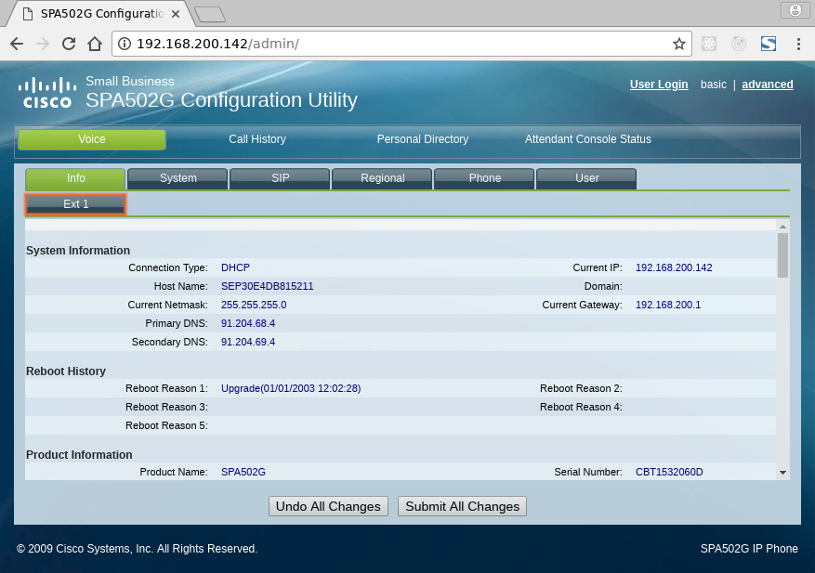The width and height of the screenshot is (815, 573).
Task: Click the Product Name value SPA502G
Action: tap(243, 472)
